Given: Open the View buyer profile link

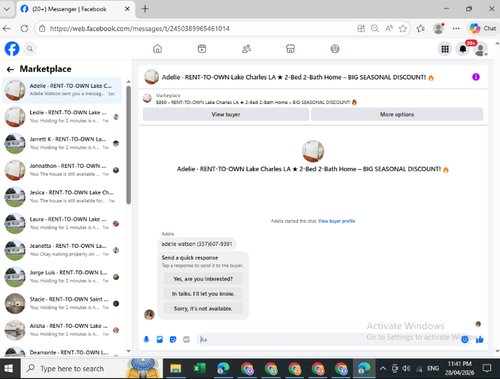Looking at the screenshot, I should point(336,221).
